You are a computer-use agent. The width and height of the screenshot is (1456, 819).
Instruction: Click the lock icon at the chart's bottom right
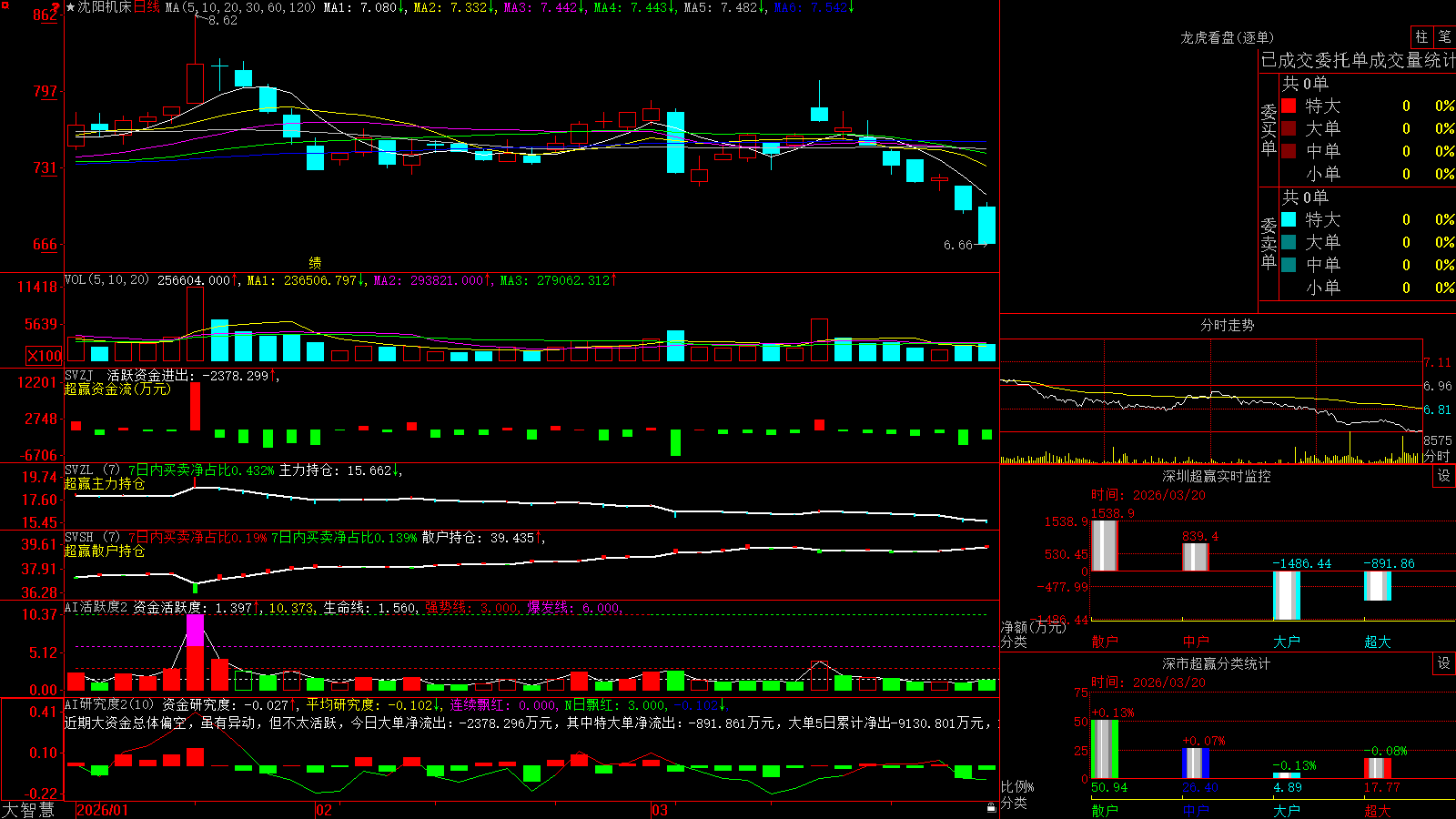click(x=992, y=807)
